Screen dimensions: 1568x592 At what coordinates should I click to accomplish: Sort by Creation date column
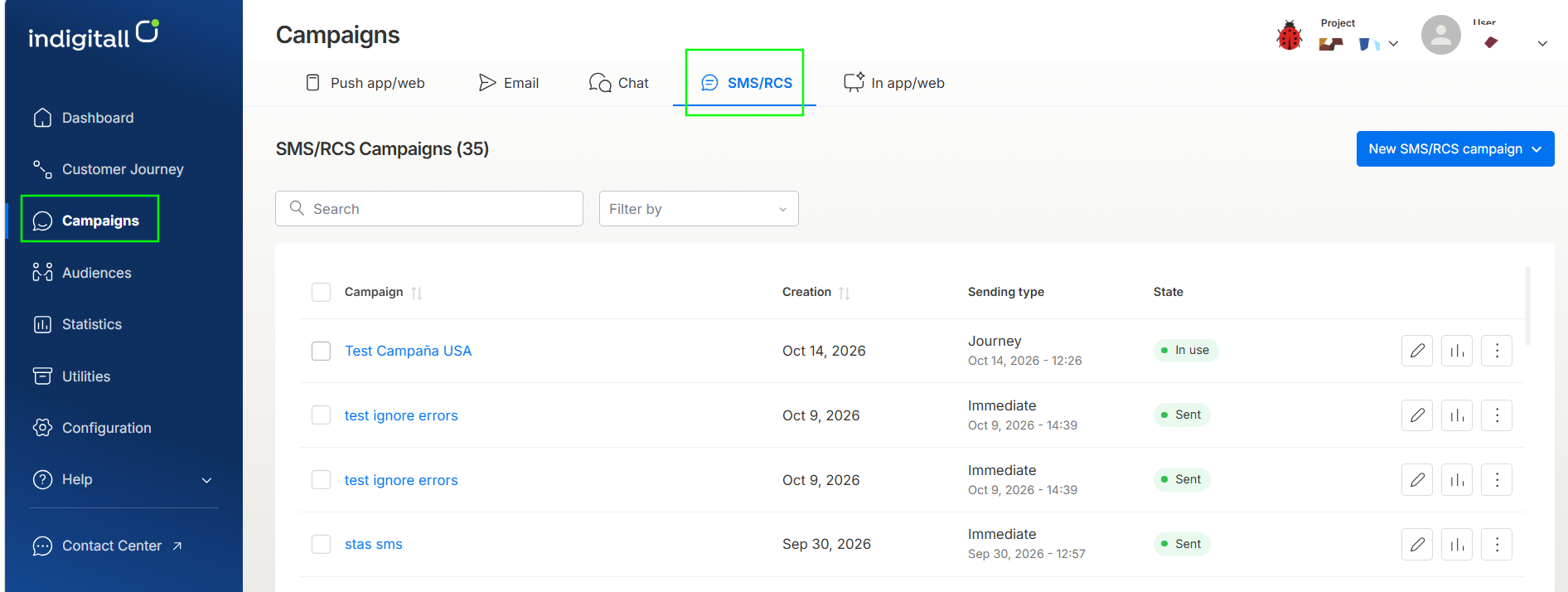[844, 293]
